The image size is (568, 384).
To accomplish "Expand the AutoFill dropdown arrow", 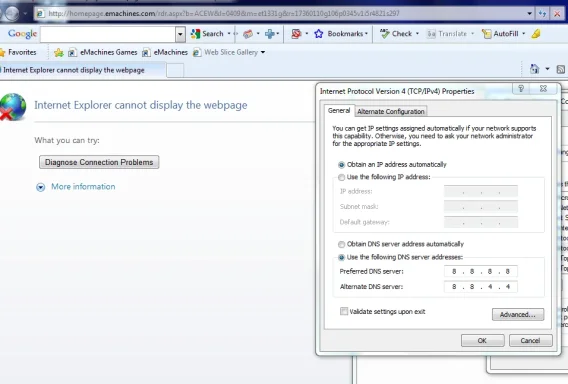I will point(523,34).
